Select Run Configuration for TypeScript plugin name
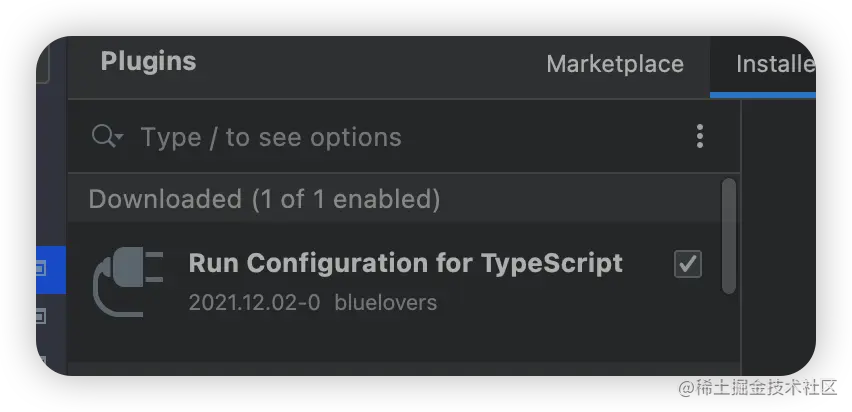Screen dimensions: 852x412 405,263
